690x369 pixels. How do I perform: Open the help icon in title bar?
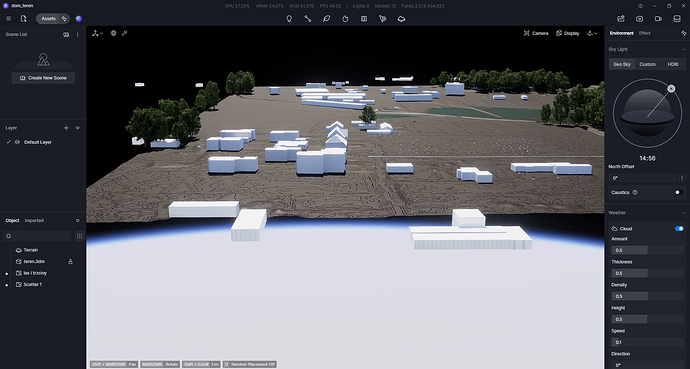tap(640, 6)
